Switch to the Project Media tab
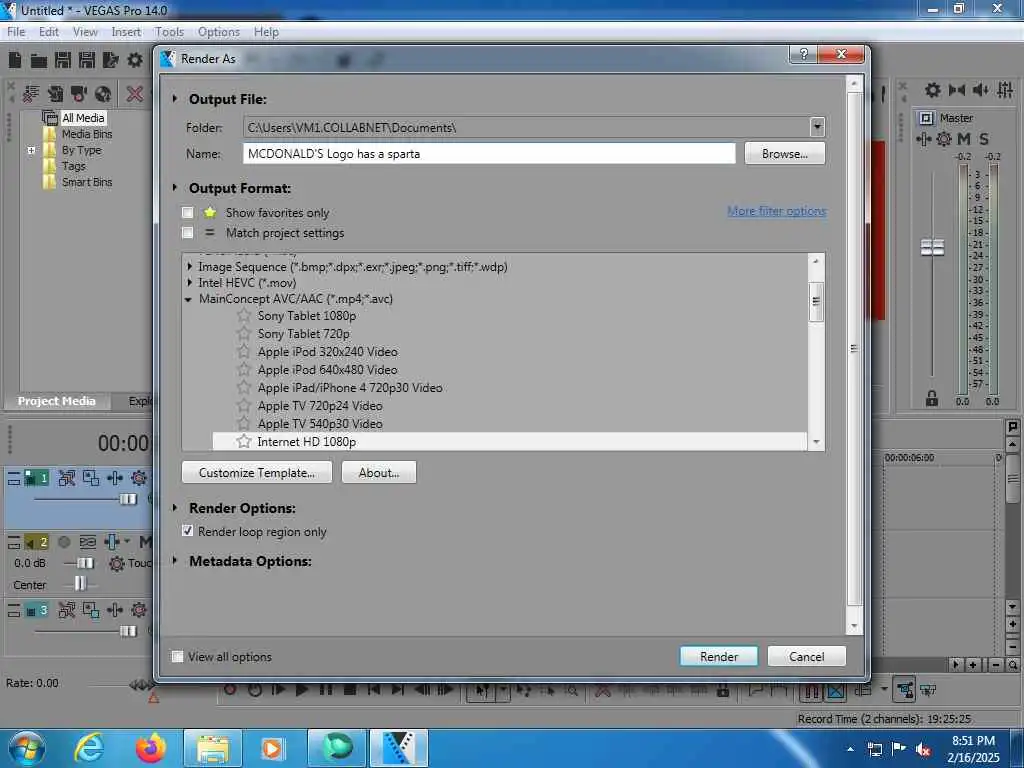1024x768 pixels. coord(56,401)
